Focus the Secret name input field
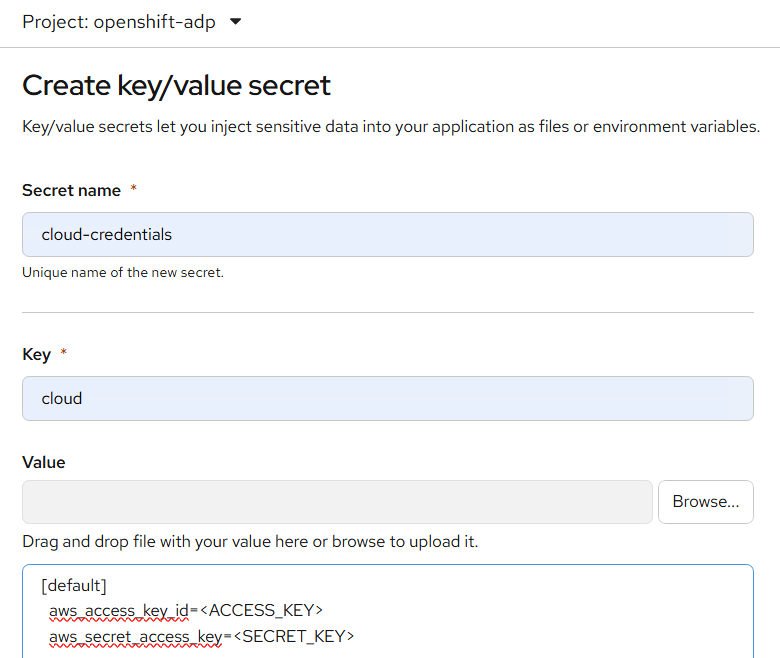This screenshot has width=780, height=658. click(x=387, y=235)
